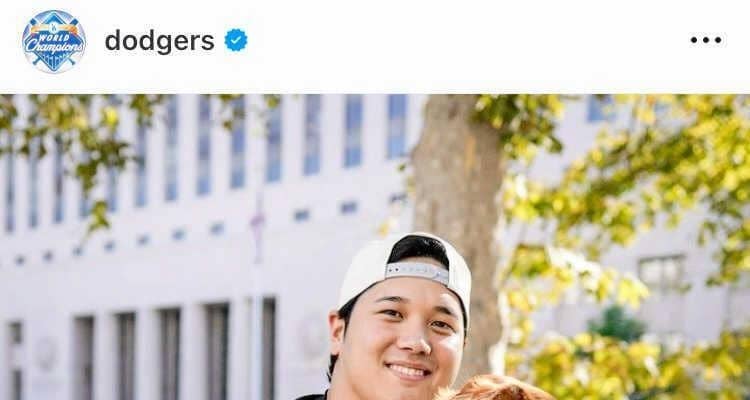
Task: Open the dodgers username profile link
Action: pyautogui.click(x=159, y=41)
